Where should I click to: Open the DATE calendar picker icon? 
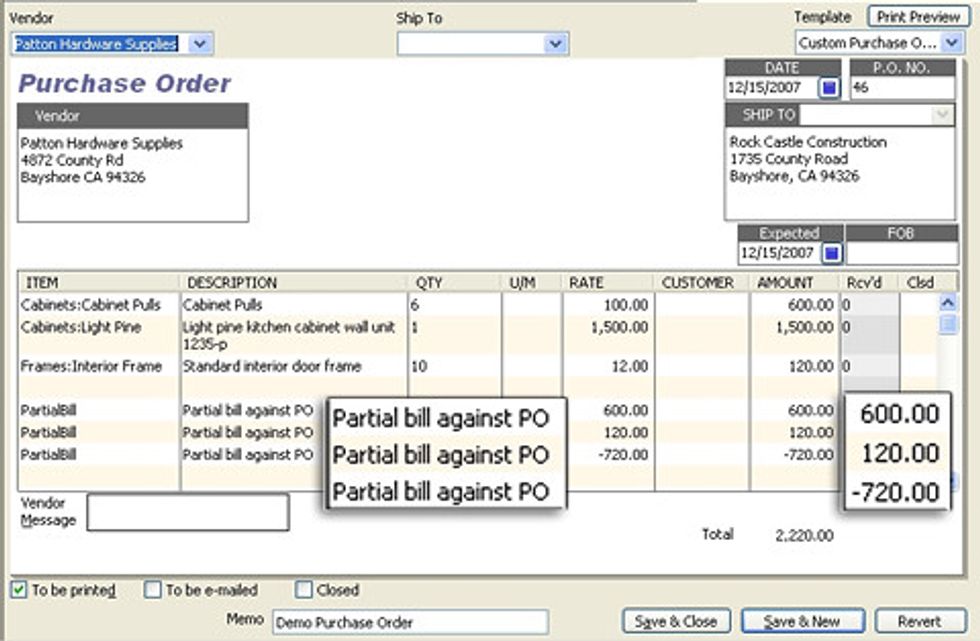point(829,88)
